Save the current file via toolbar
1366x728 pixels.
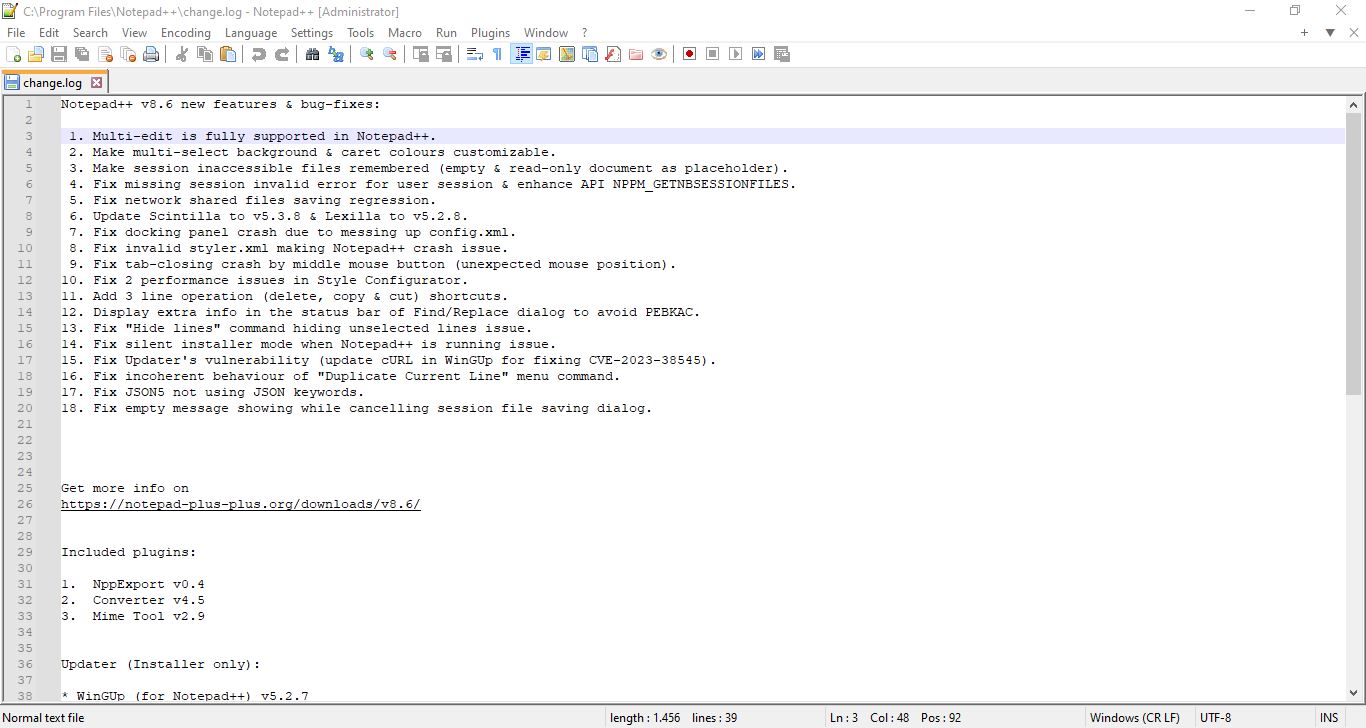(59, 54)
